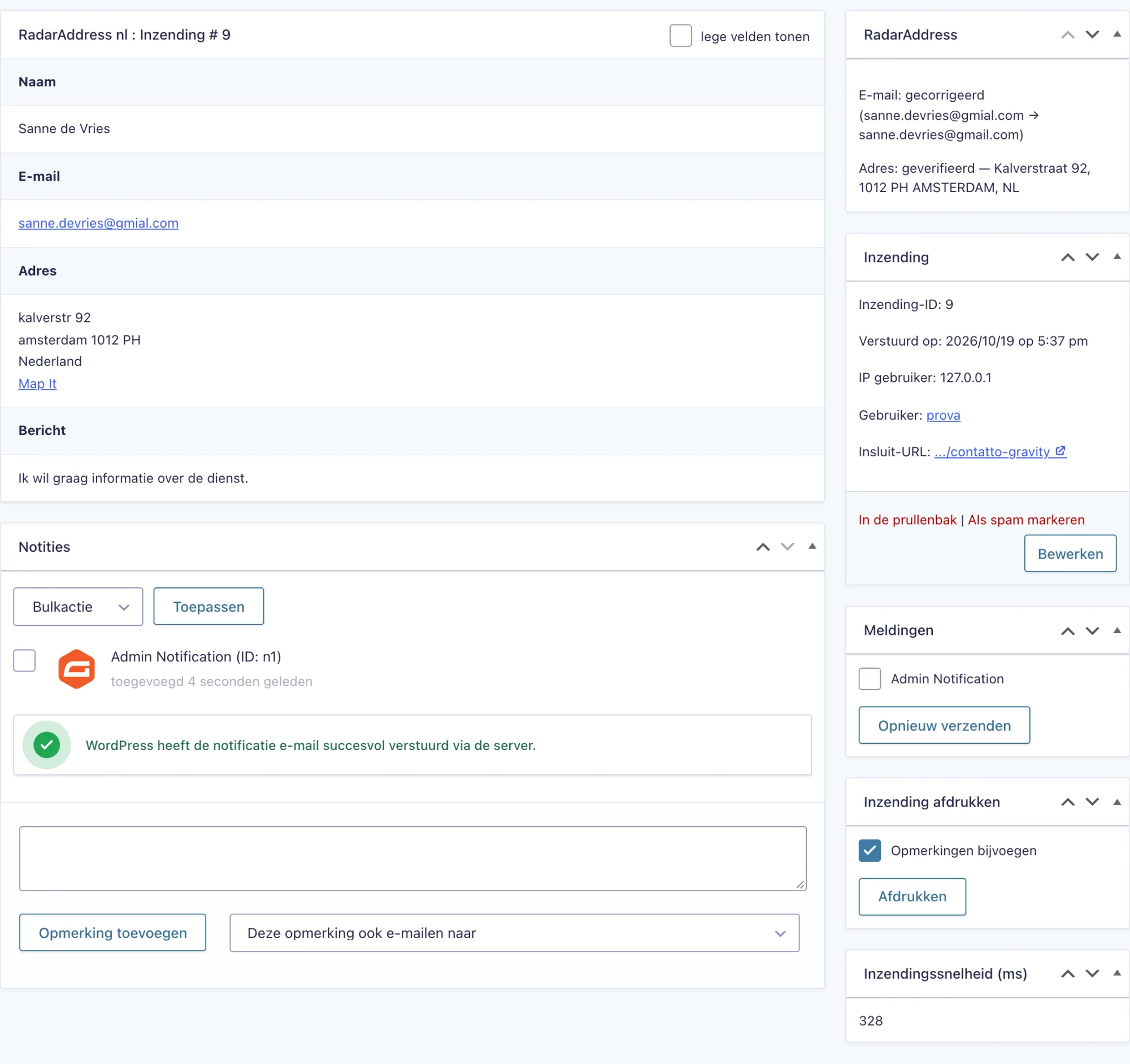
Task: Move the RadarAddress panel up
Action: click(x=1067, y=34)
